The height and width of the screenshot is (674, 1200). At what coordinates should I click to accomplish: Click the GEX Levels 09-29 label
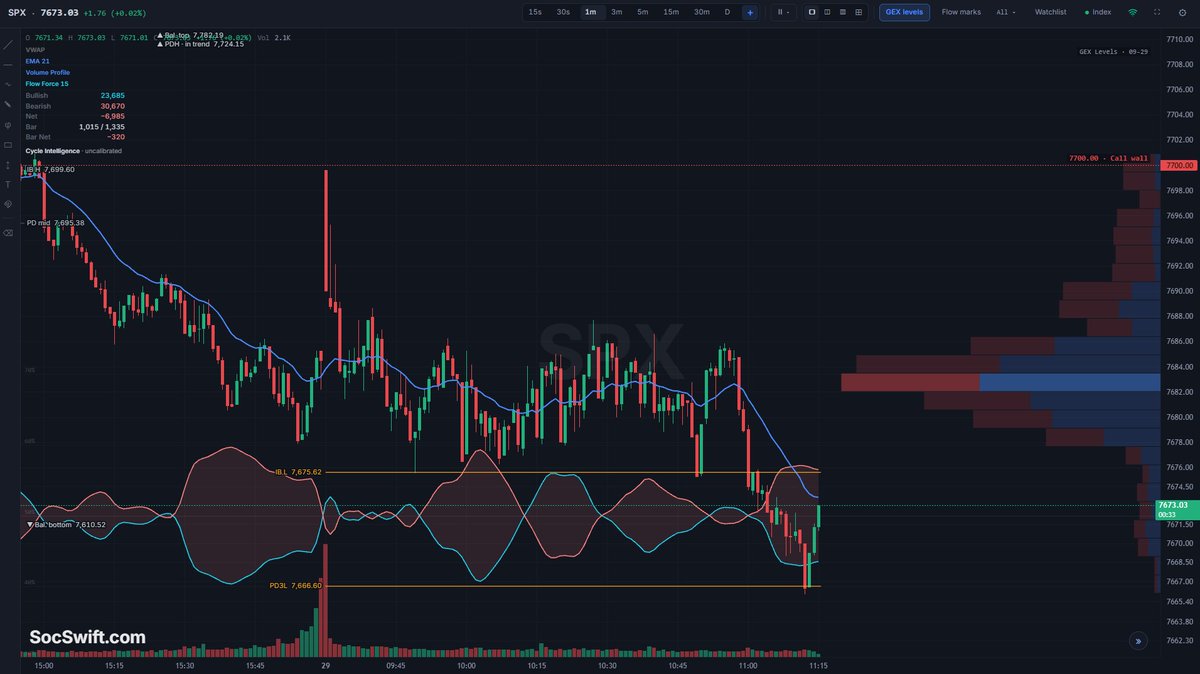1113,51
